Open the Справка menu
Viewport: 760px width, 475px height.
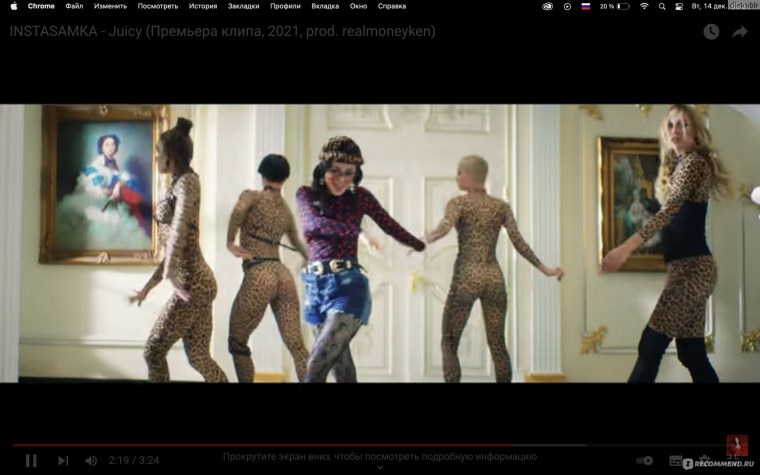coord(392,6)
